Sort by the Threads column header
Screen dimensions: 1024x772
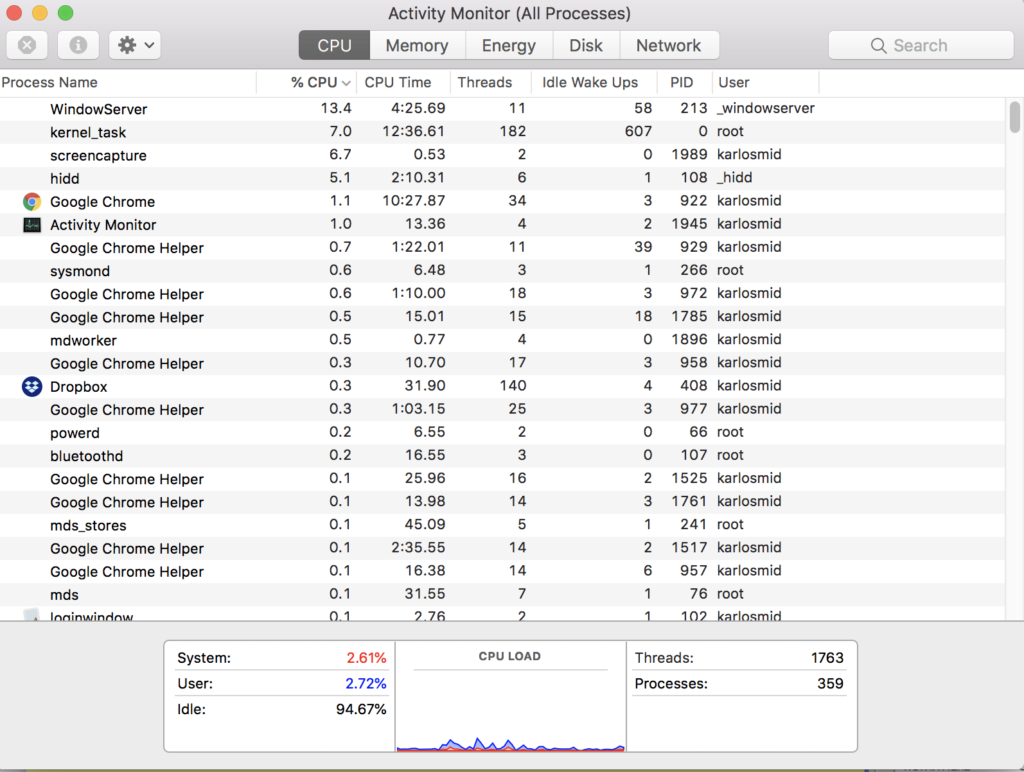coord(490,82)
